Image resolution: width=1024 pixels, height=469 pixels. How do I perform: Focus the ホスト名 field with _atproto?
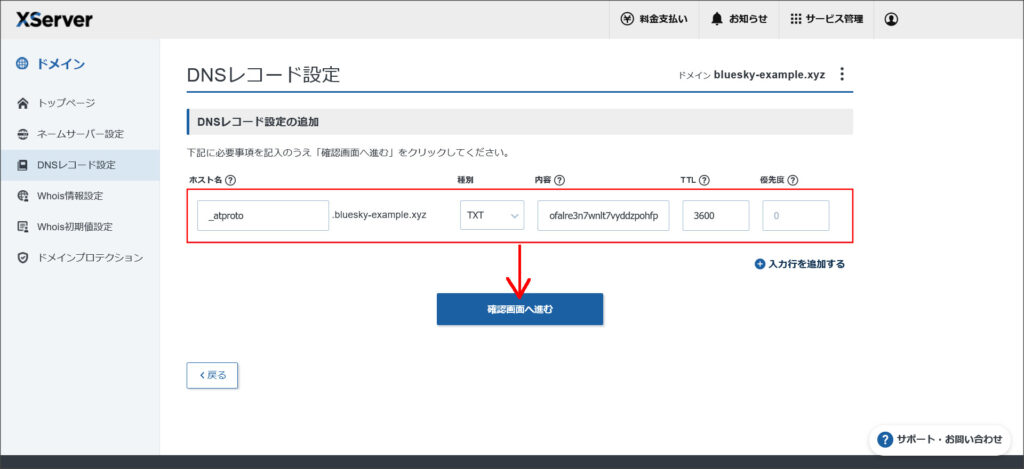click(263, 216)
